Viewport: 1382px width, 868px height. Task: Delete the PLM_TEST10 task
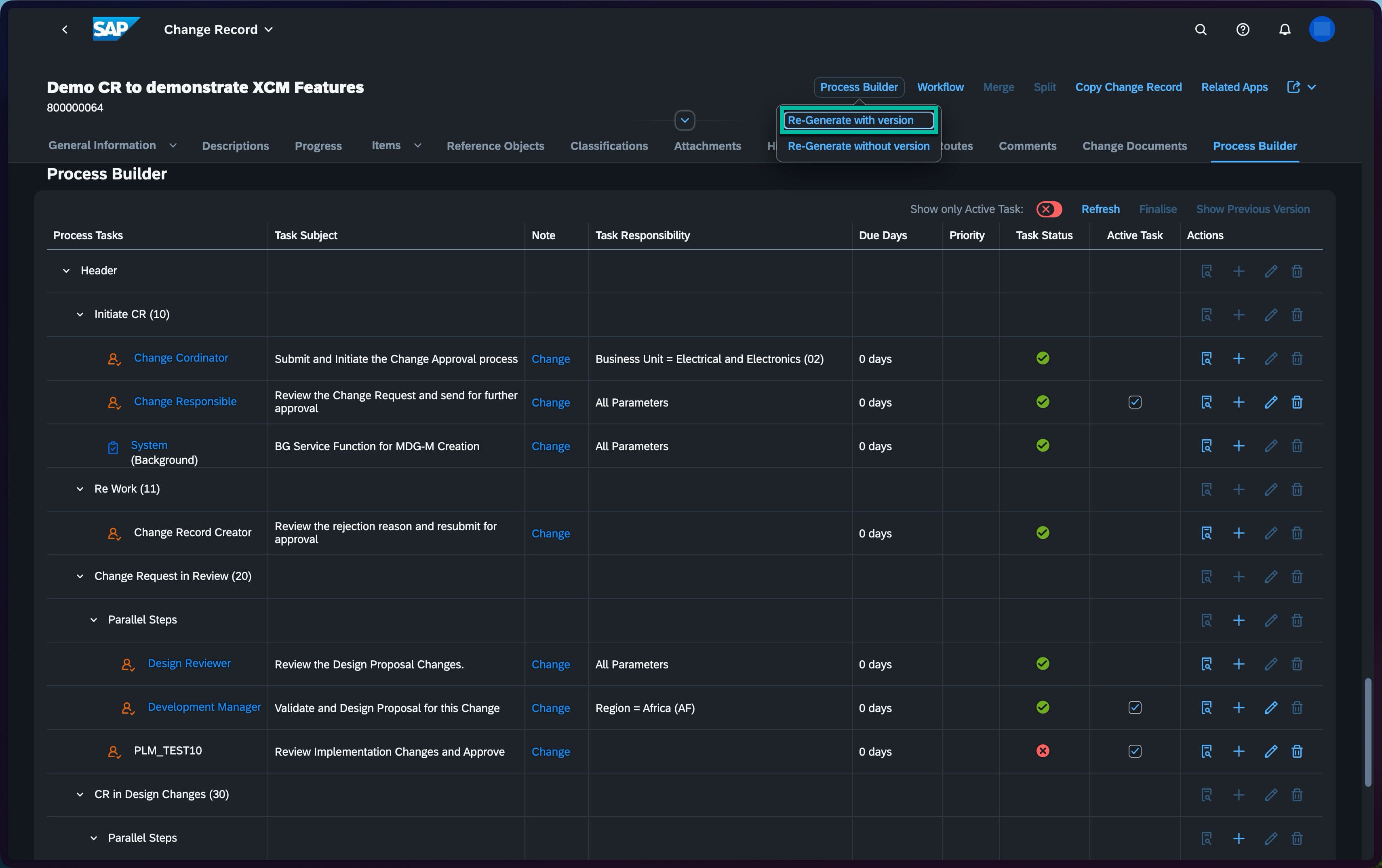pos(1297,751)
